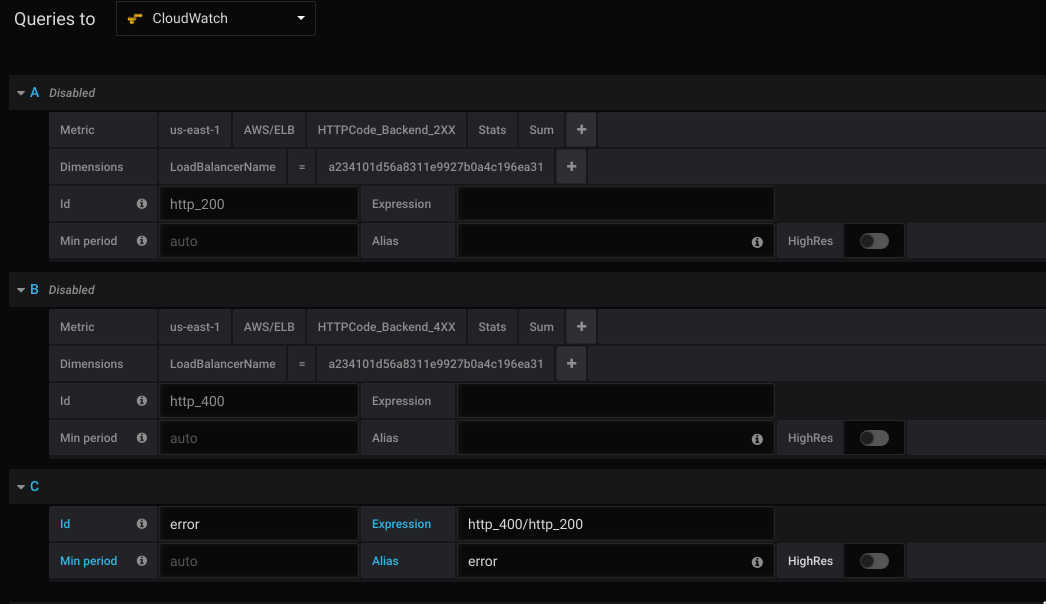This screenshot has height=604, width=1046.
Task: Click the info icon beside Id in query C
Action: pos(141,523)
